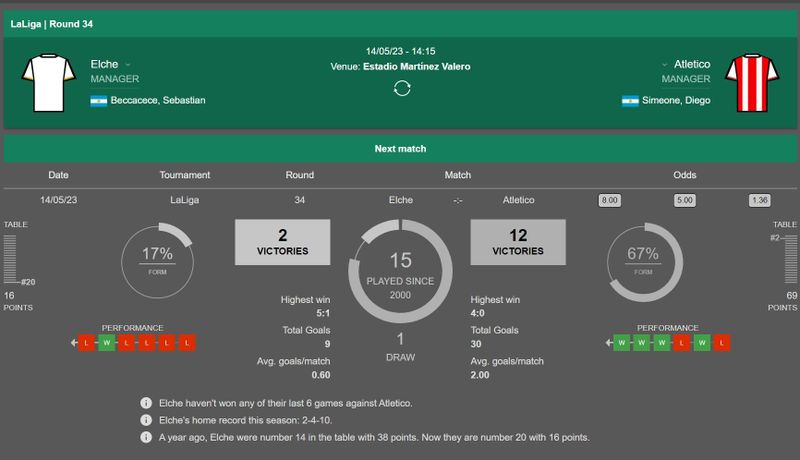Select the draw odds 5.00
Viewport: 800px width, 460px height.
(x=684, y=200)
